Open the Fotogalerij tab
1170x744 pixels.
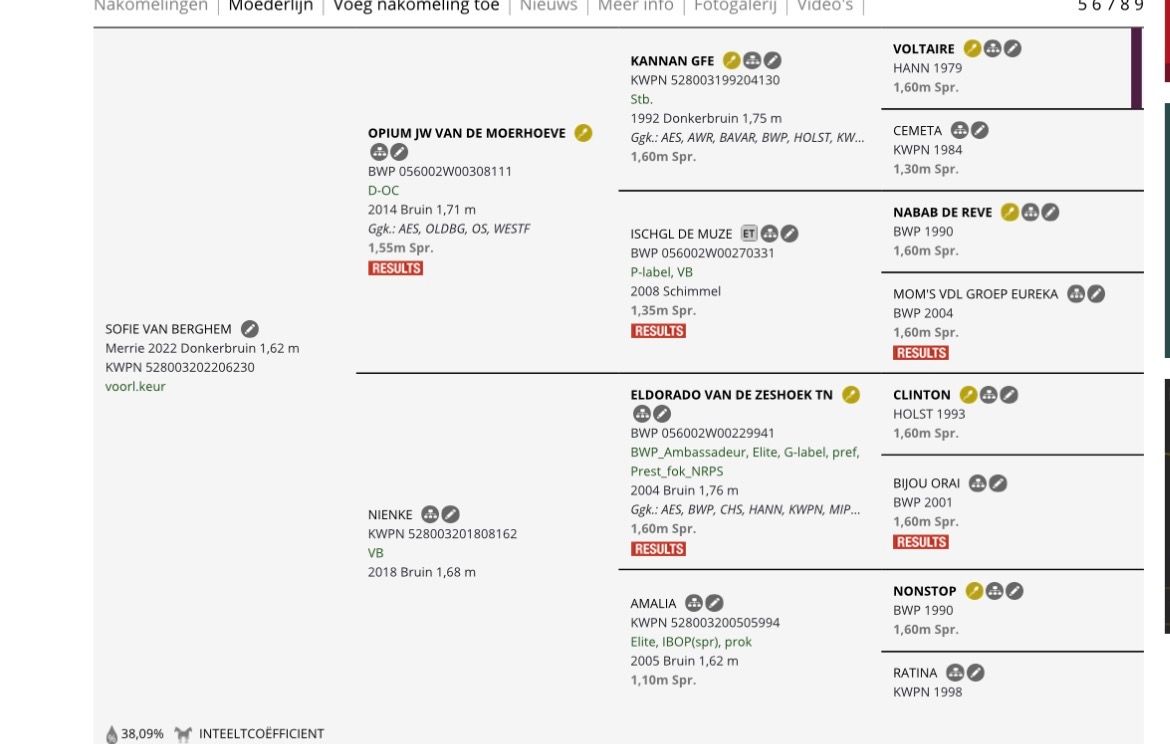(735, 6)
